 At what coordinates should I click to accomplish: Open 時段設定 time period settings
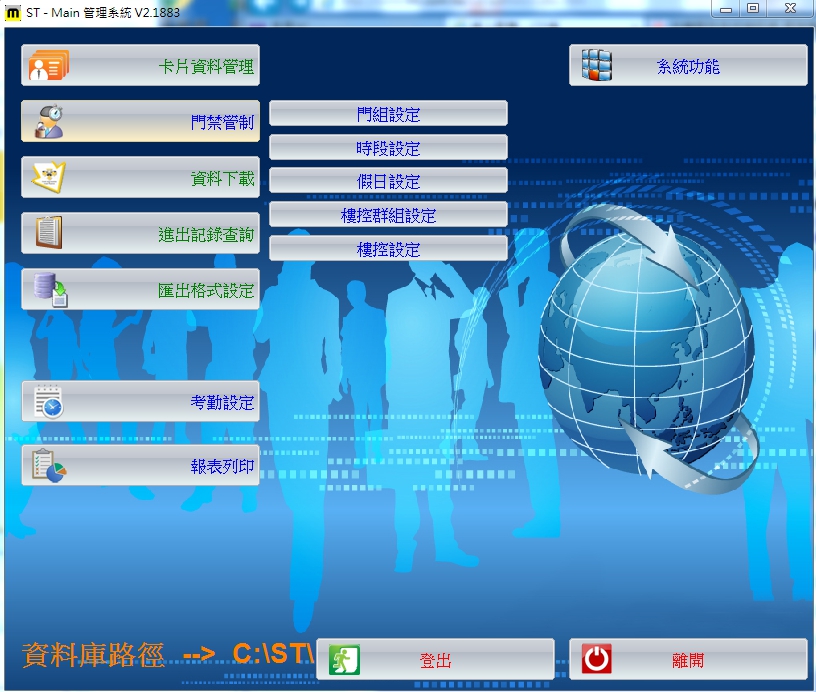388,148
